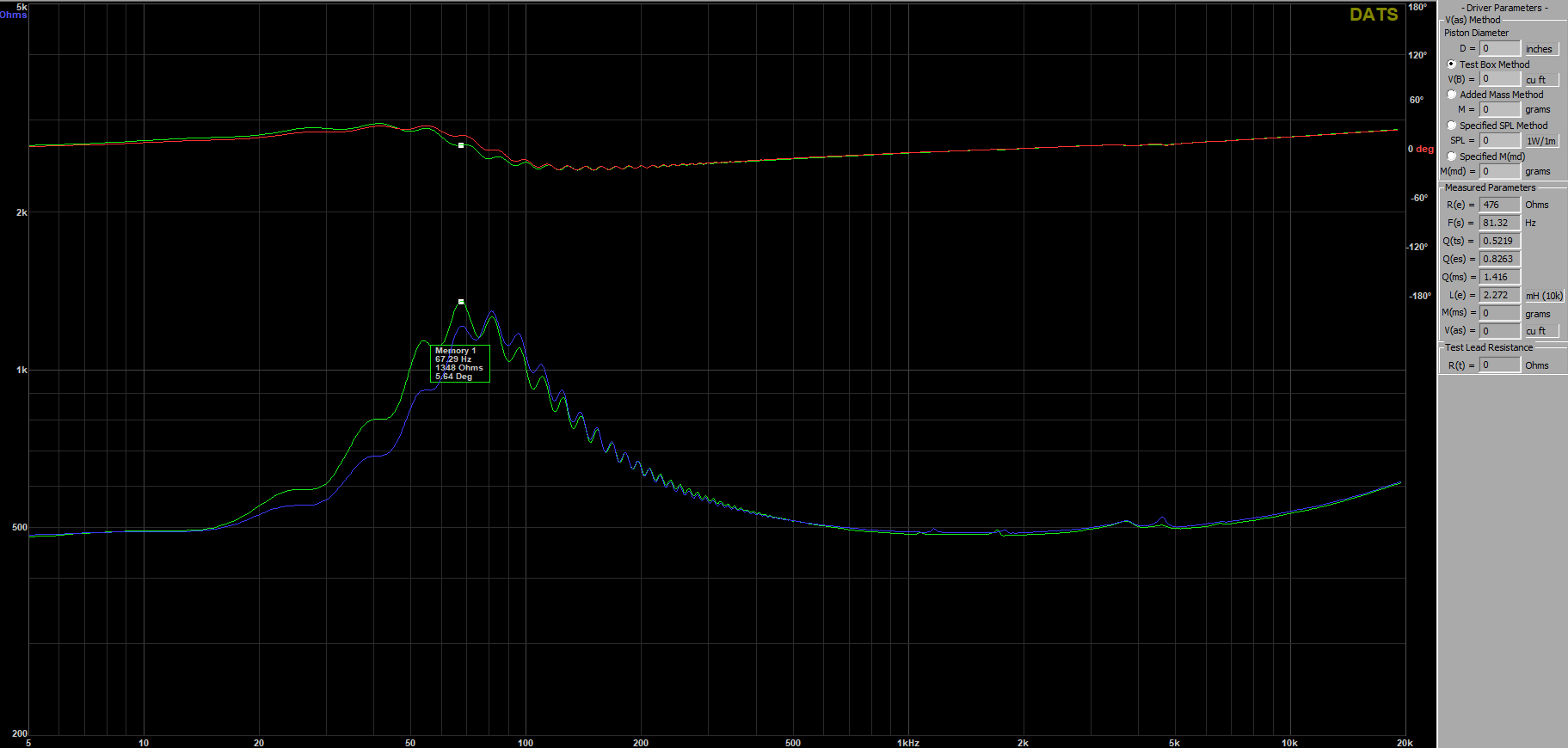Click the 1W/1m SPL unit button
This screenshot has height=748, width=1568.
(1540, 141)
